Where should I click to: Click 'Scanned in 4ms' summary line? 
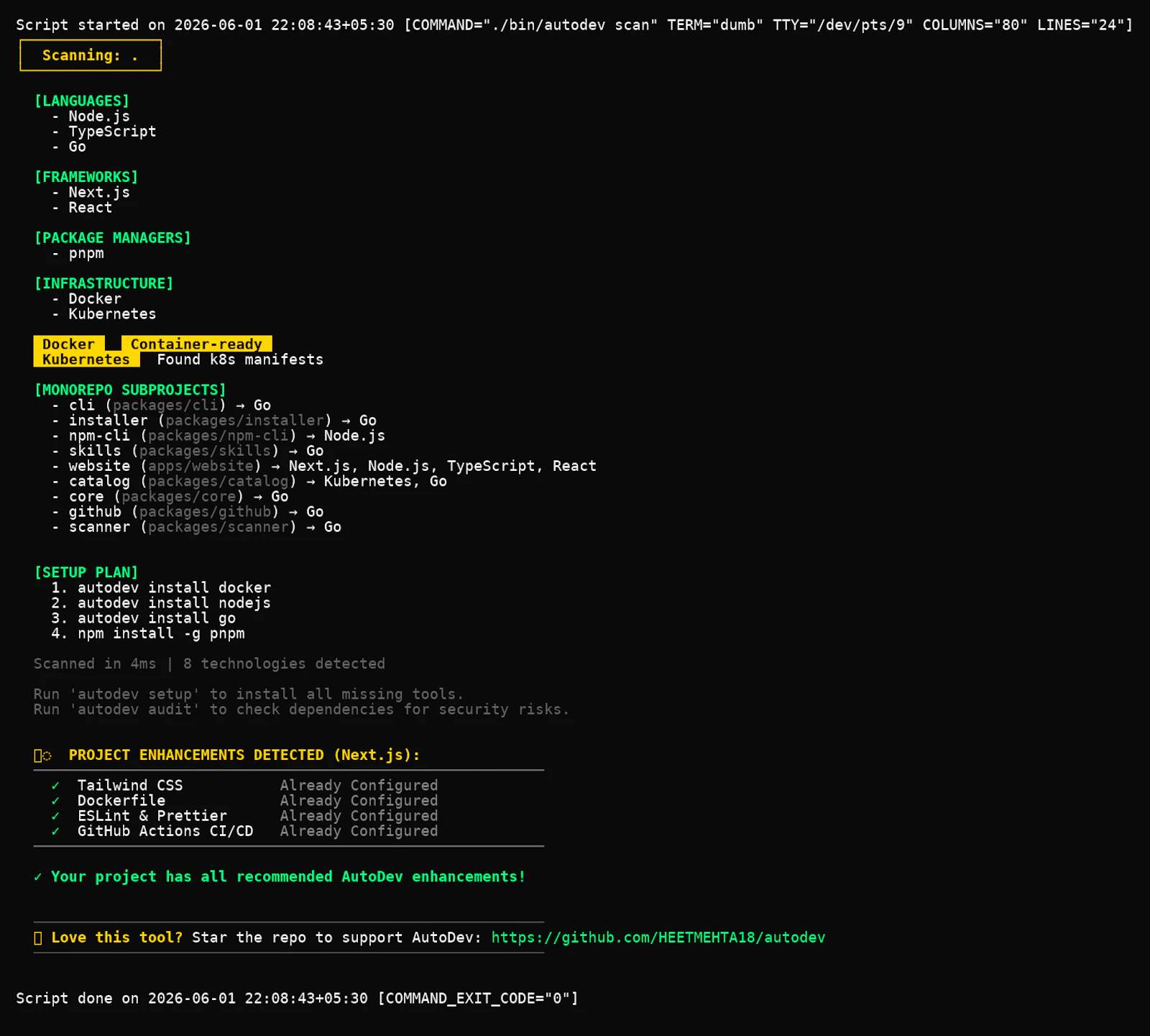209,664
